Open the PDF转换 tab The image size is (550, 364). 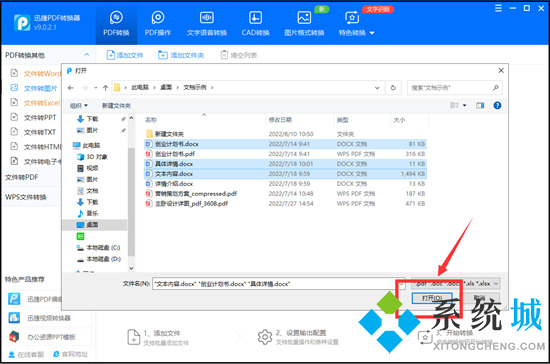click(x=116, y=24)
